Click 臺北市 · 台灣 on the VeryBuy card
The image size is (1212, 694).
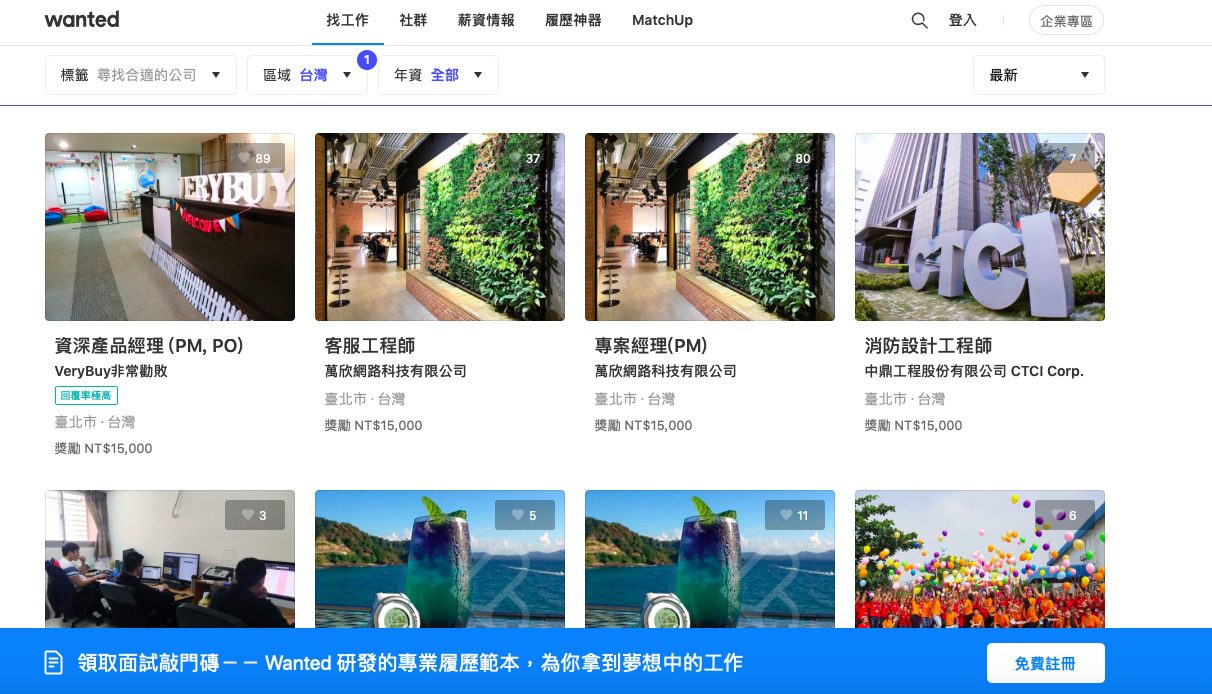click(95, 422)
